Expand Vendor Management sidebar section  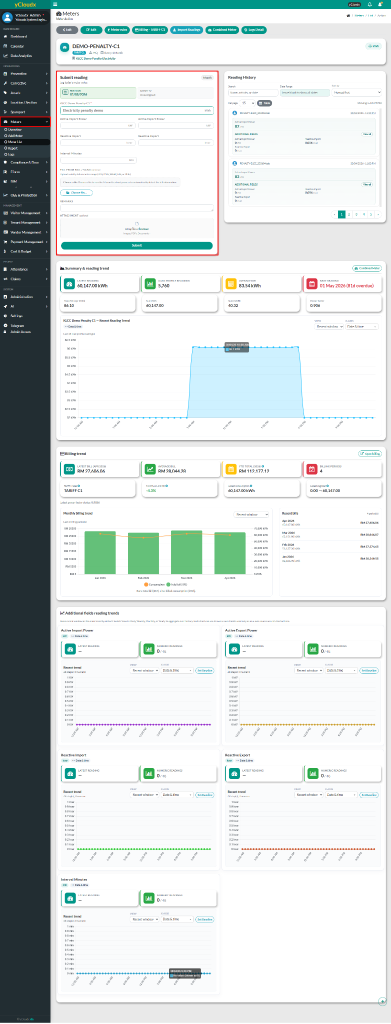coord(25,232)
